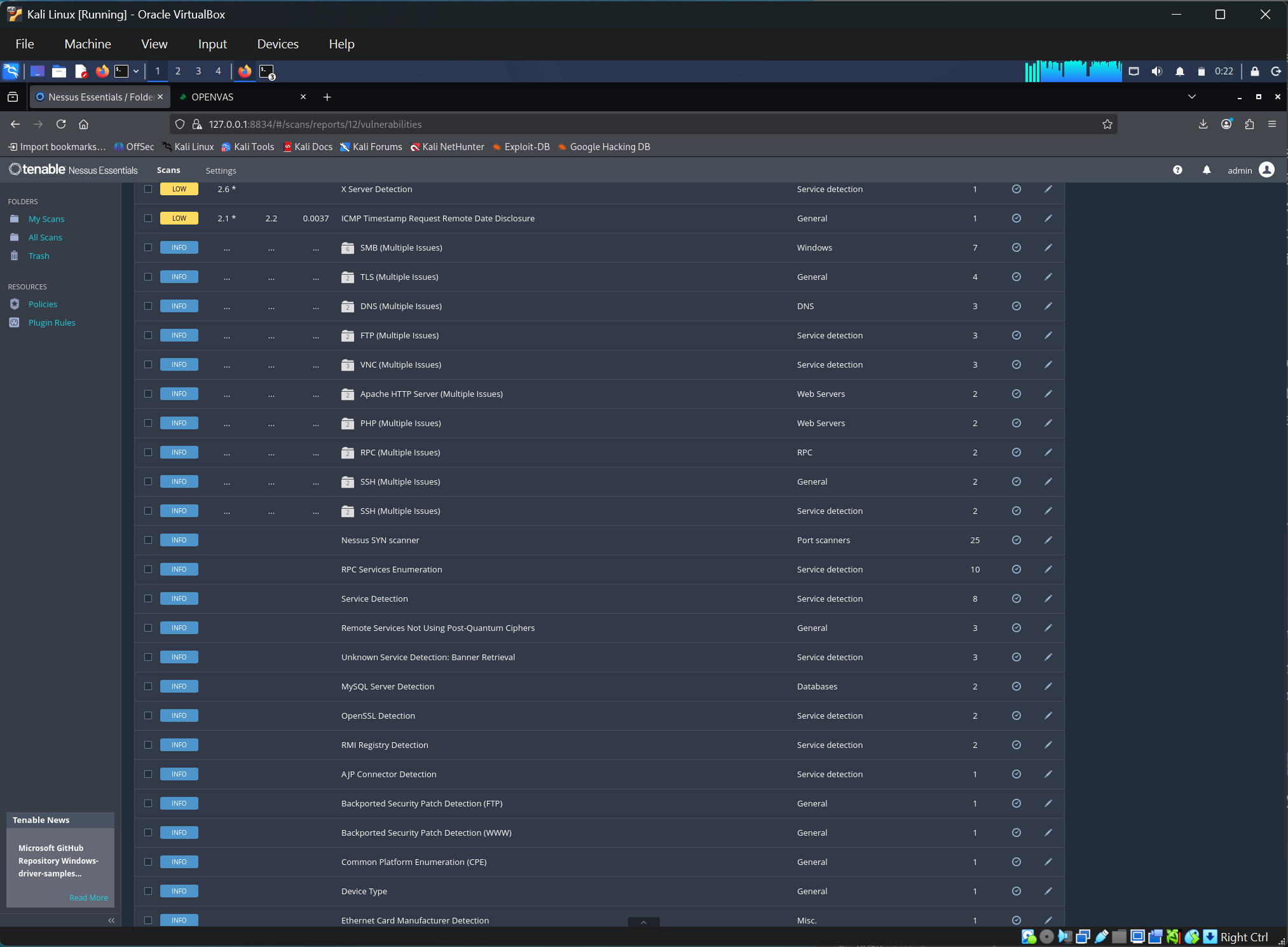This screenshot has width=1288, height=947.
Task: Open Firefox extensions puzzle icon
Action: coord(1249,124)
